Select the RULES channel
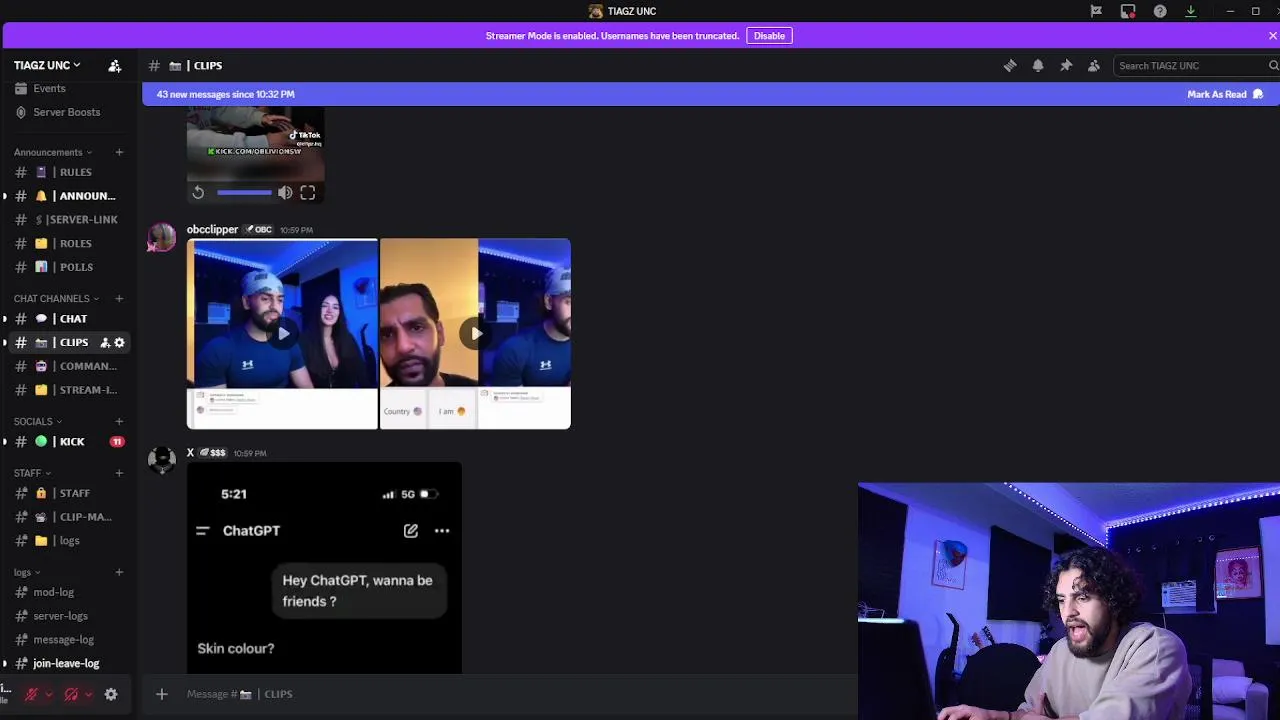The image size is (1280, 720). pos(68,172)
